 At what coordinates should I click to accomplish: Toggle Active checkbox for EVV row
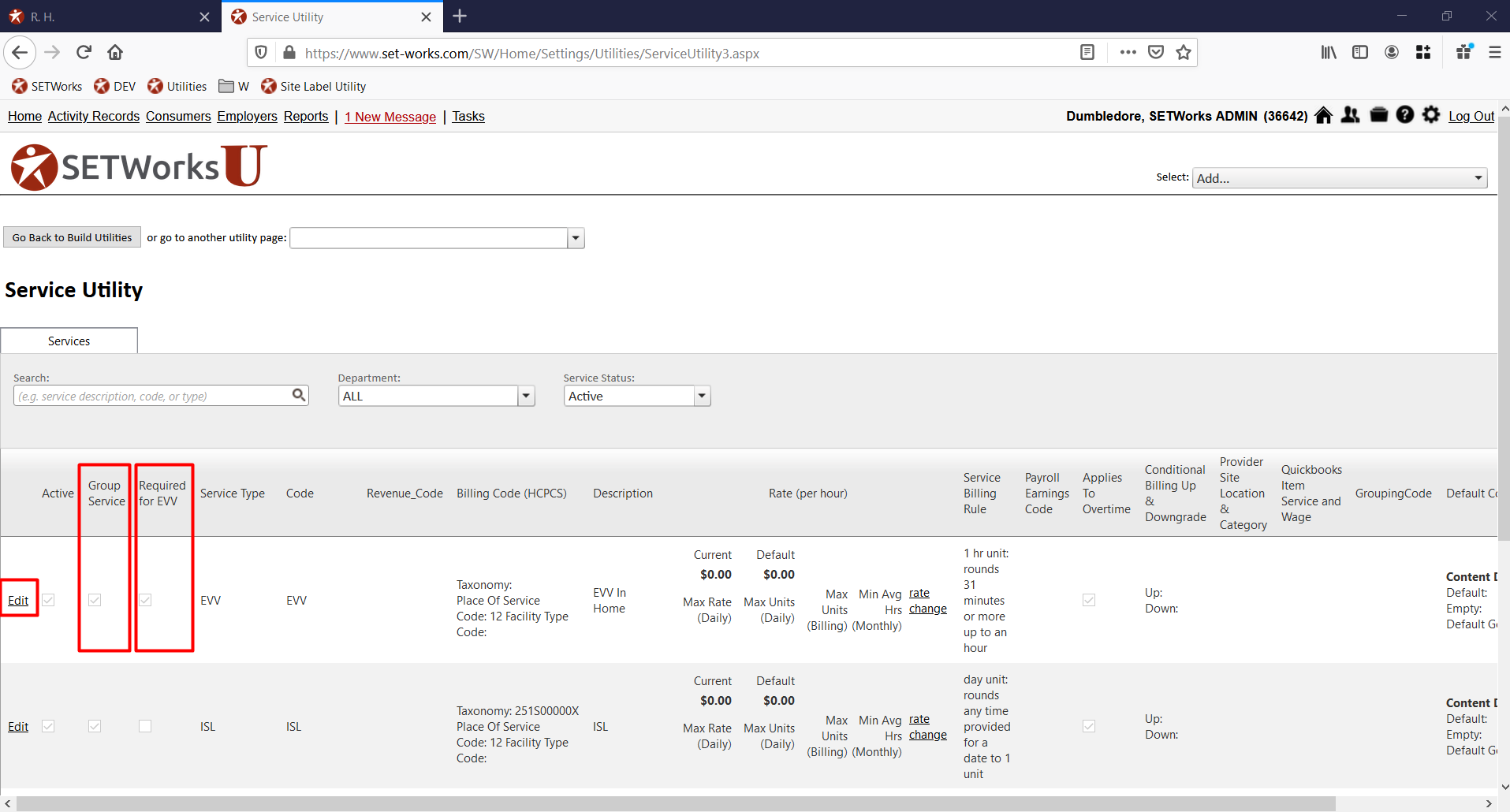[48, 600]
